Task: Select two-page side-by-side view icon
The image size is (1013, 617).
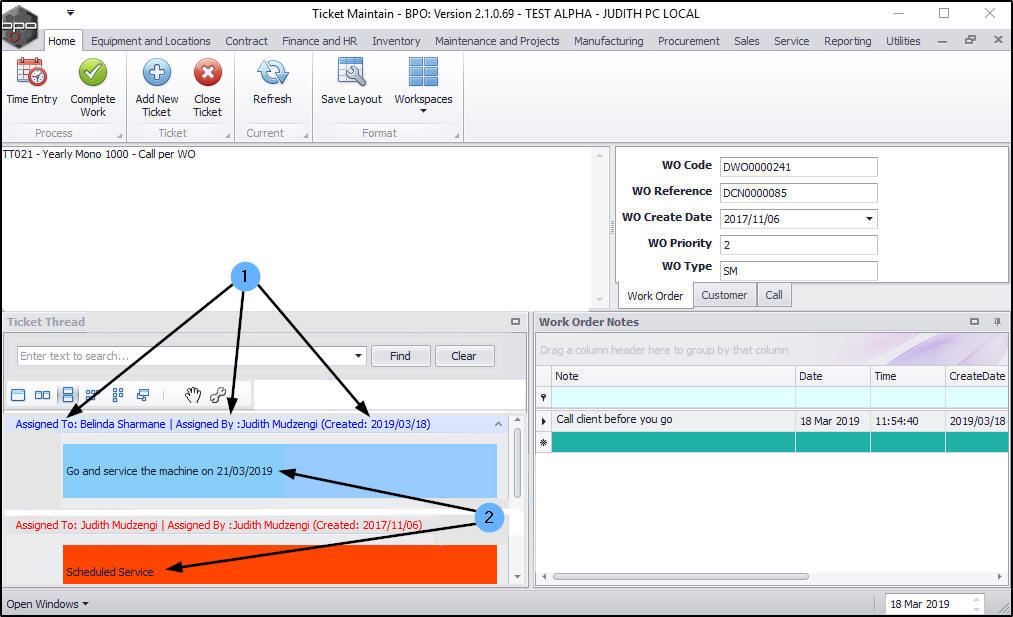Action: coord(43,395)
